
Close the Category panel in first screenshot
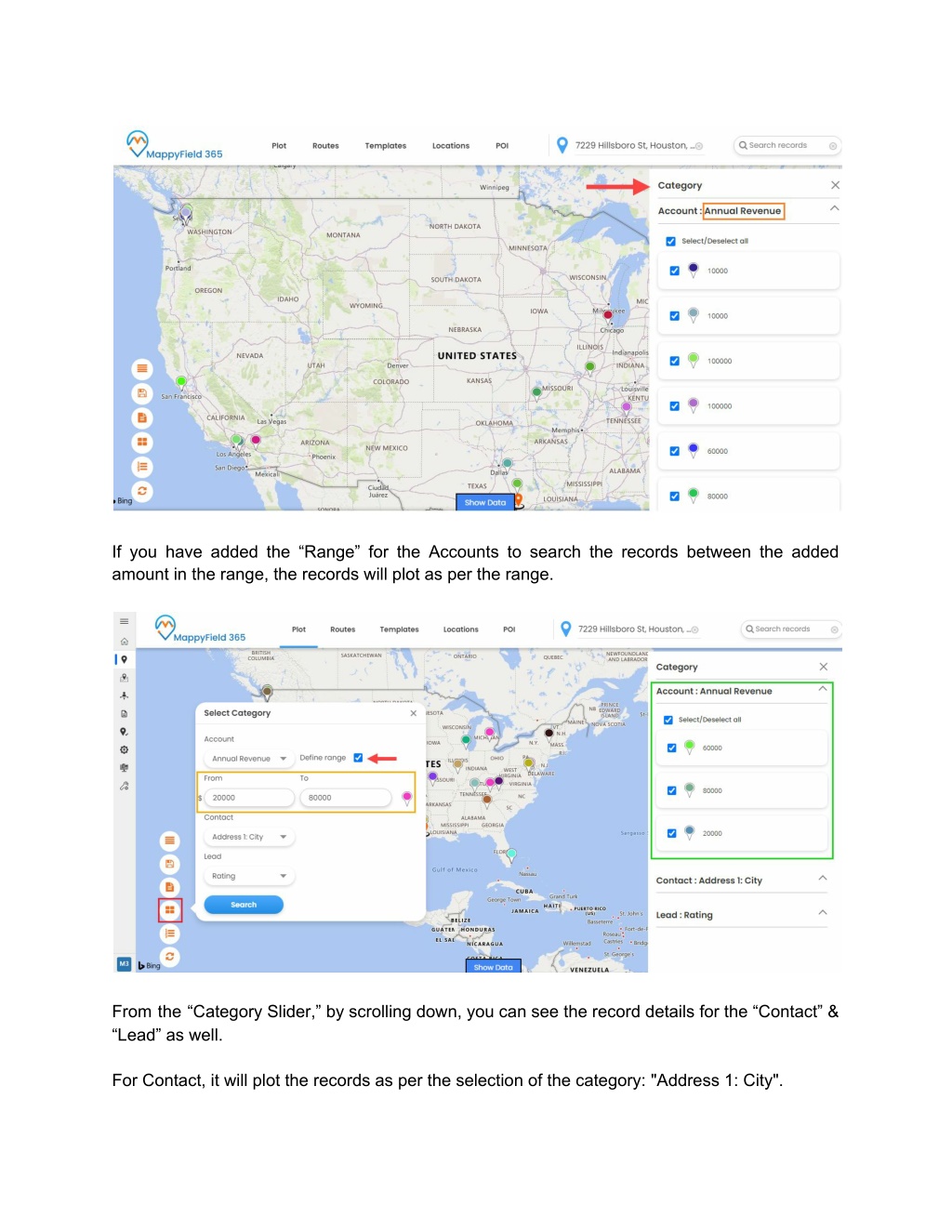click(836, 185)
